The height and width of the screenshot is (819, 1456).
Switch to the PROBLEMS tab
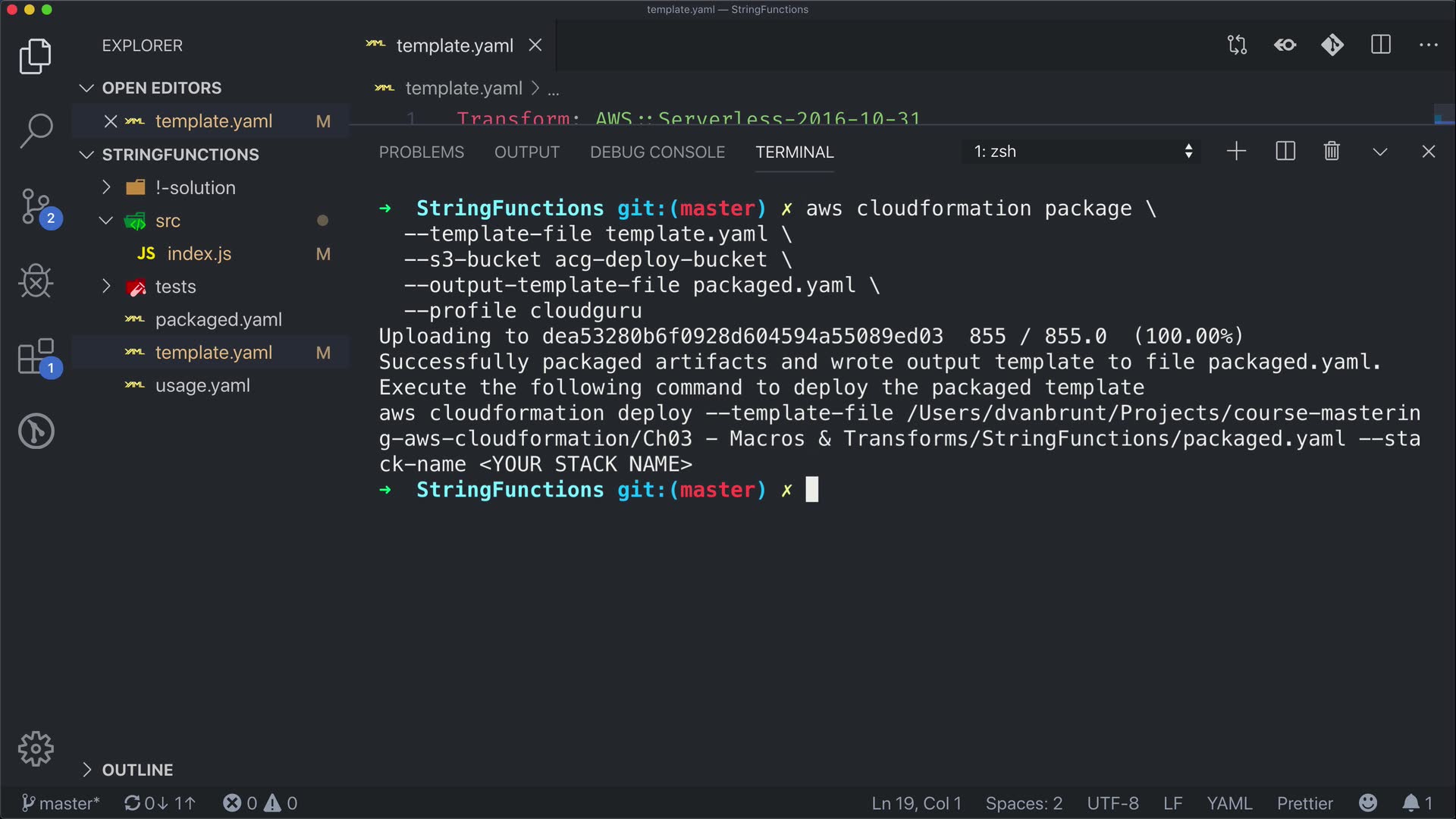tap(421, 152)
